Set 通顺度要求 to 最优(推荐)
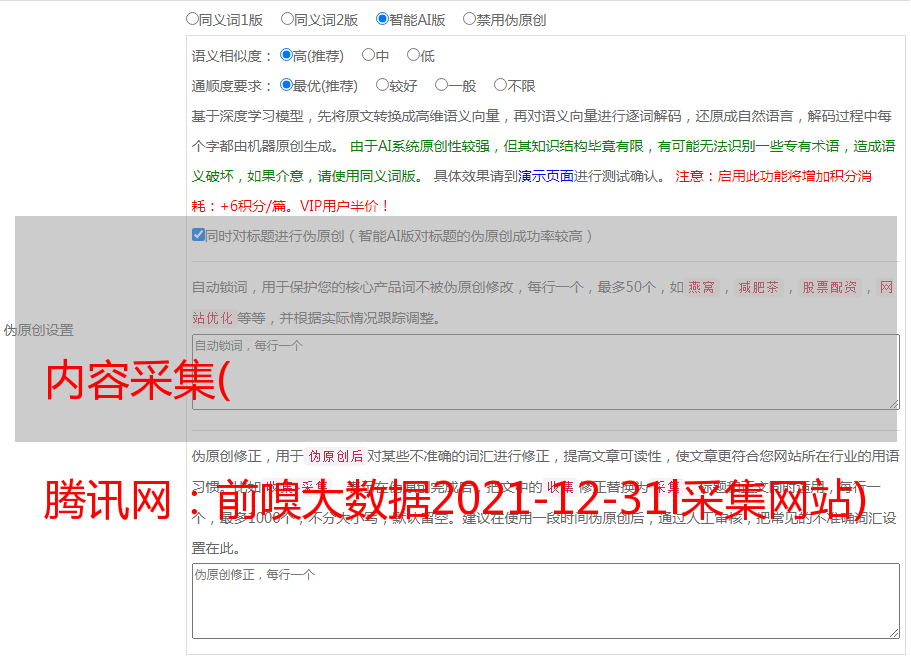 pos(286,85)
